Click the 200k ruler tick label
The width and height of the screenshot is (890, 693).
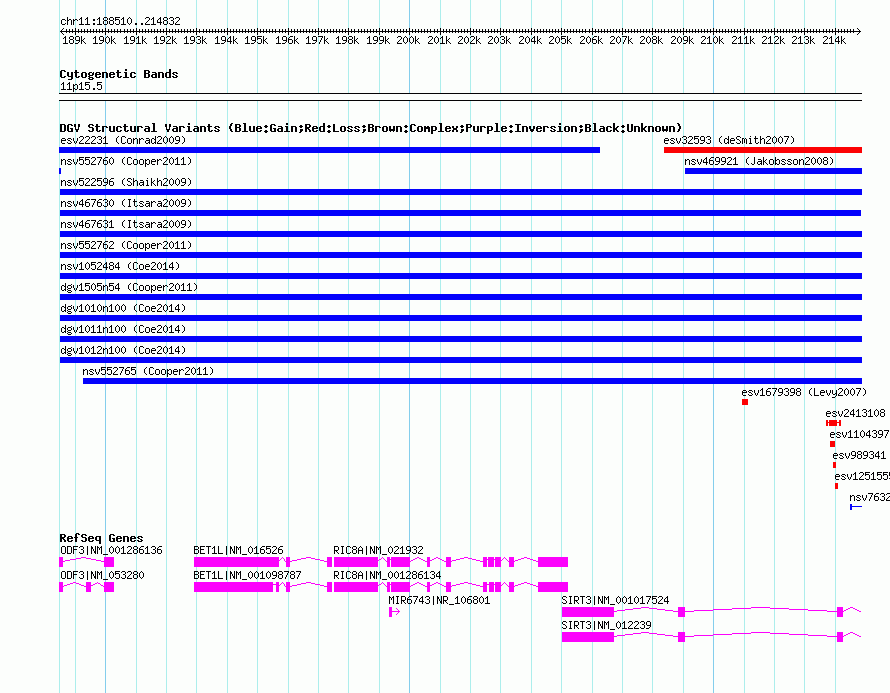(408, 40)
